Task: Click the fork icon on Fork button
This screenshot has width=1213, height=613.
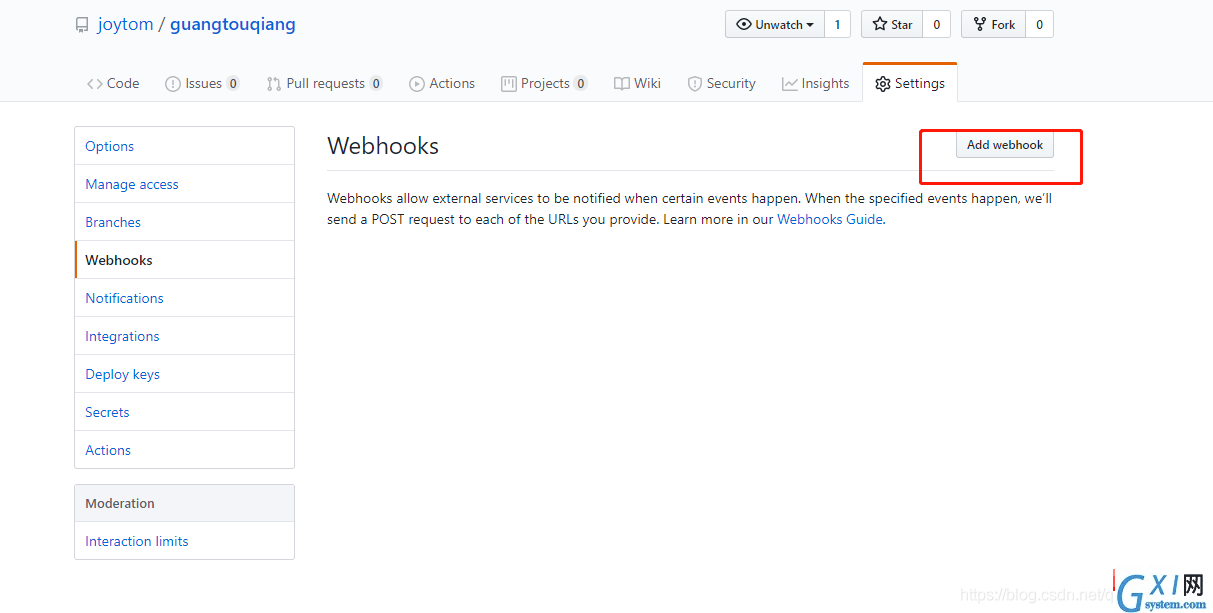Action: [981, 24]
